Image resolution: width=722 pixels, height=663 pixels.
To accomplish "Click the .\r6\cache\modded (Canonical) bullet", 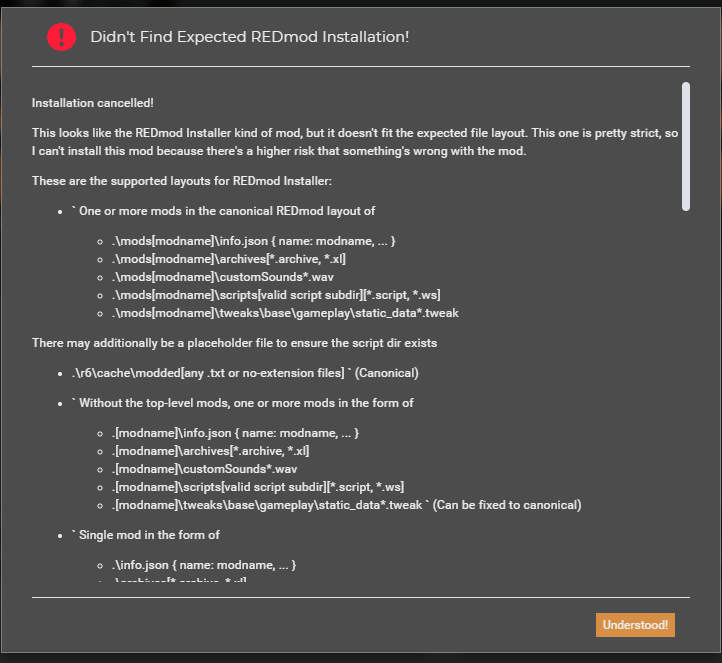I will click(245, 373).
